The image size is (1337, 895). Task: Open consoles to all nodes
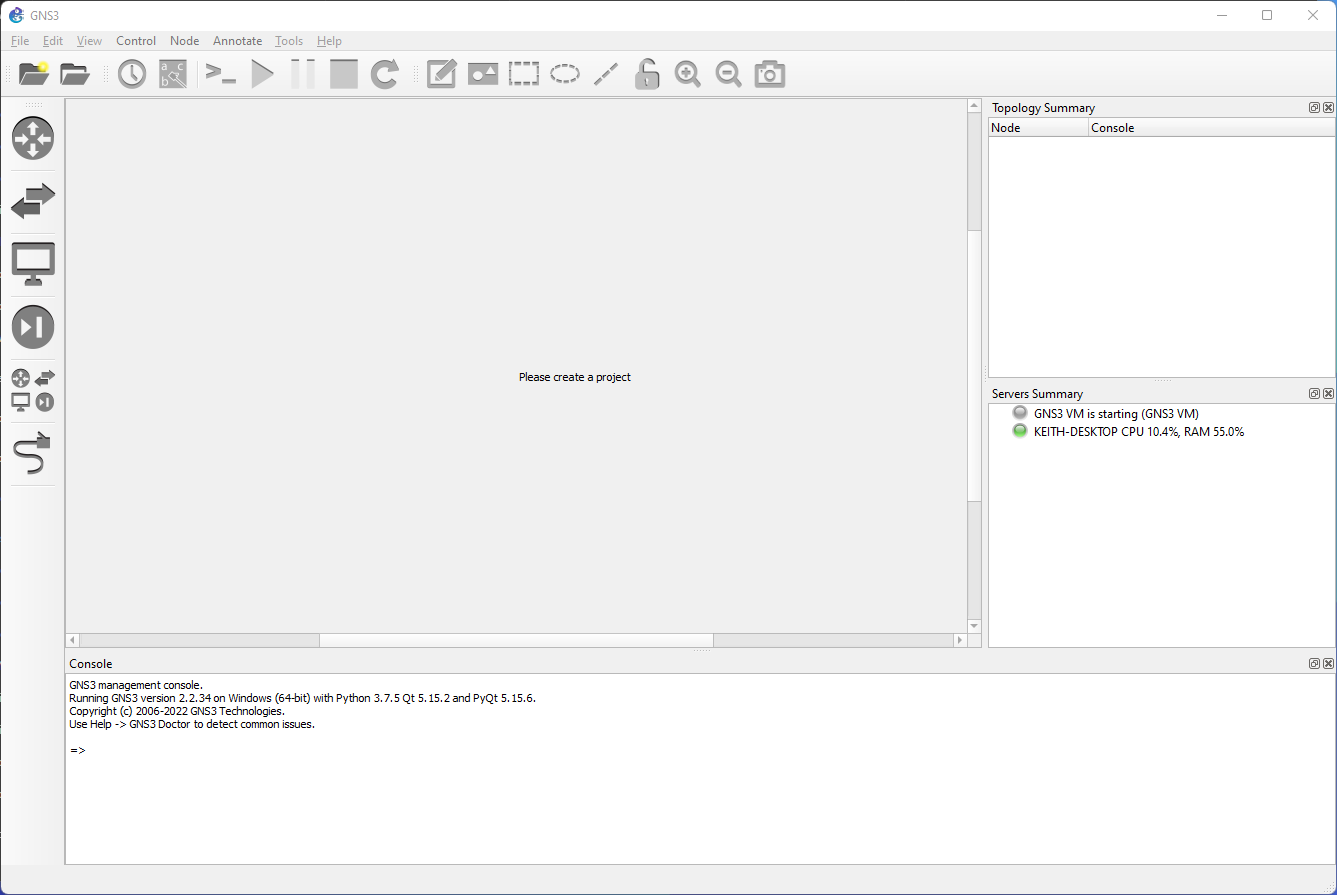(221, 73)
